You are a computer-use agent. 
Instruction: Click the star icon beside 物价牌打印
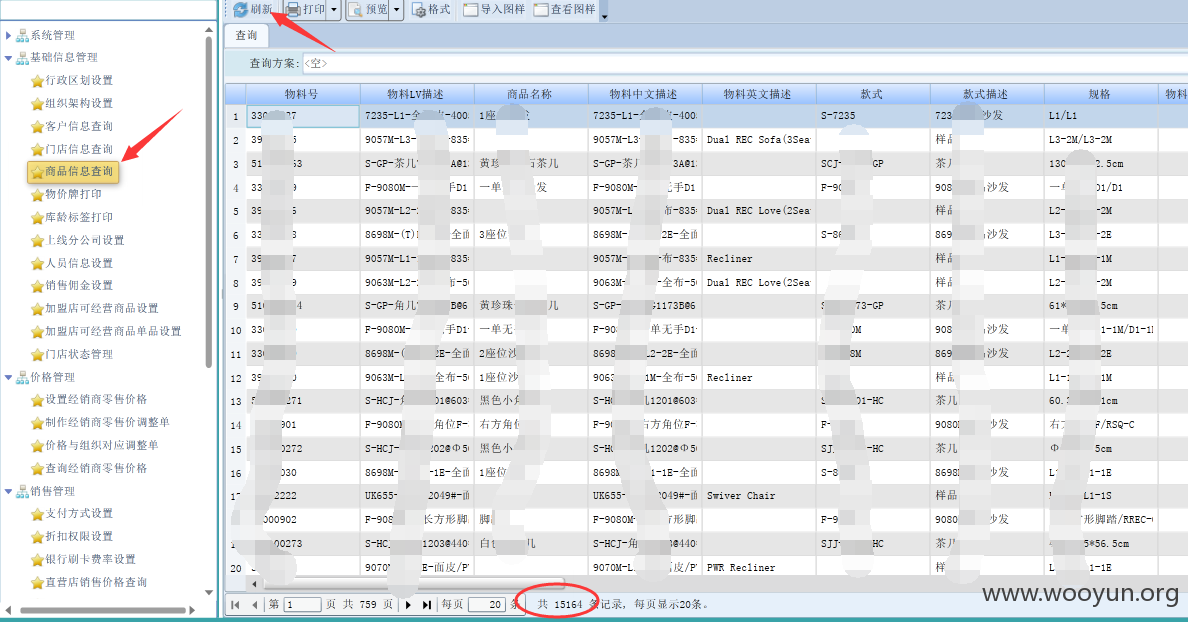coord(37,195)
